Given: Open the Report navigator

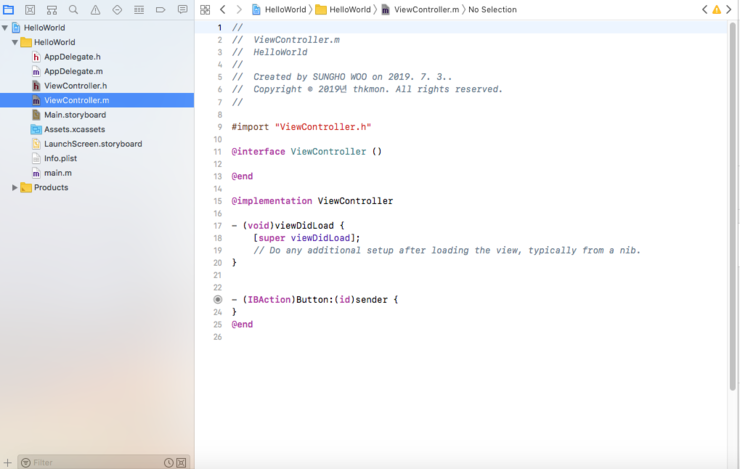Looking at the screenshot, I should tap(182, 9).
